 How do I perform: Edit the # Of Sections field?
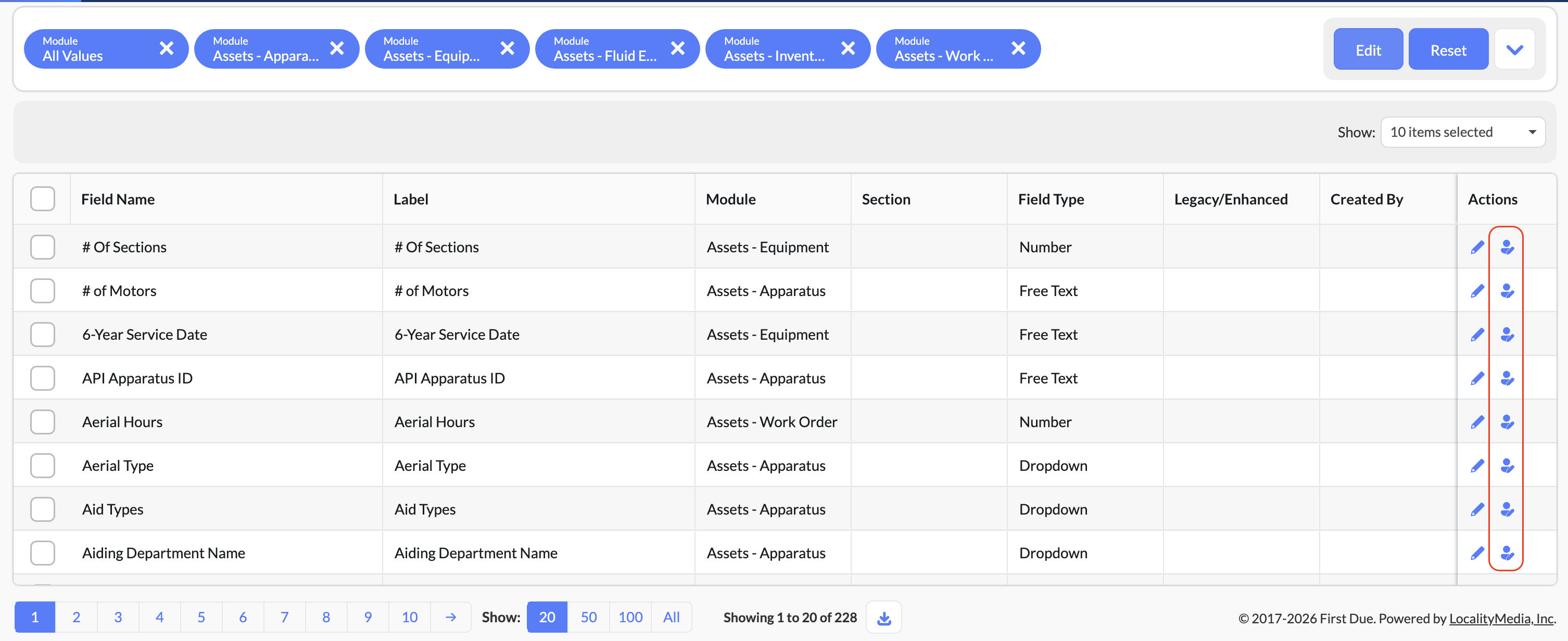pos(1477,247)
